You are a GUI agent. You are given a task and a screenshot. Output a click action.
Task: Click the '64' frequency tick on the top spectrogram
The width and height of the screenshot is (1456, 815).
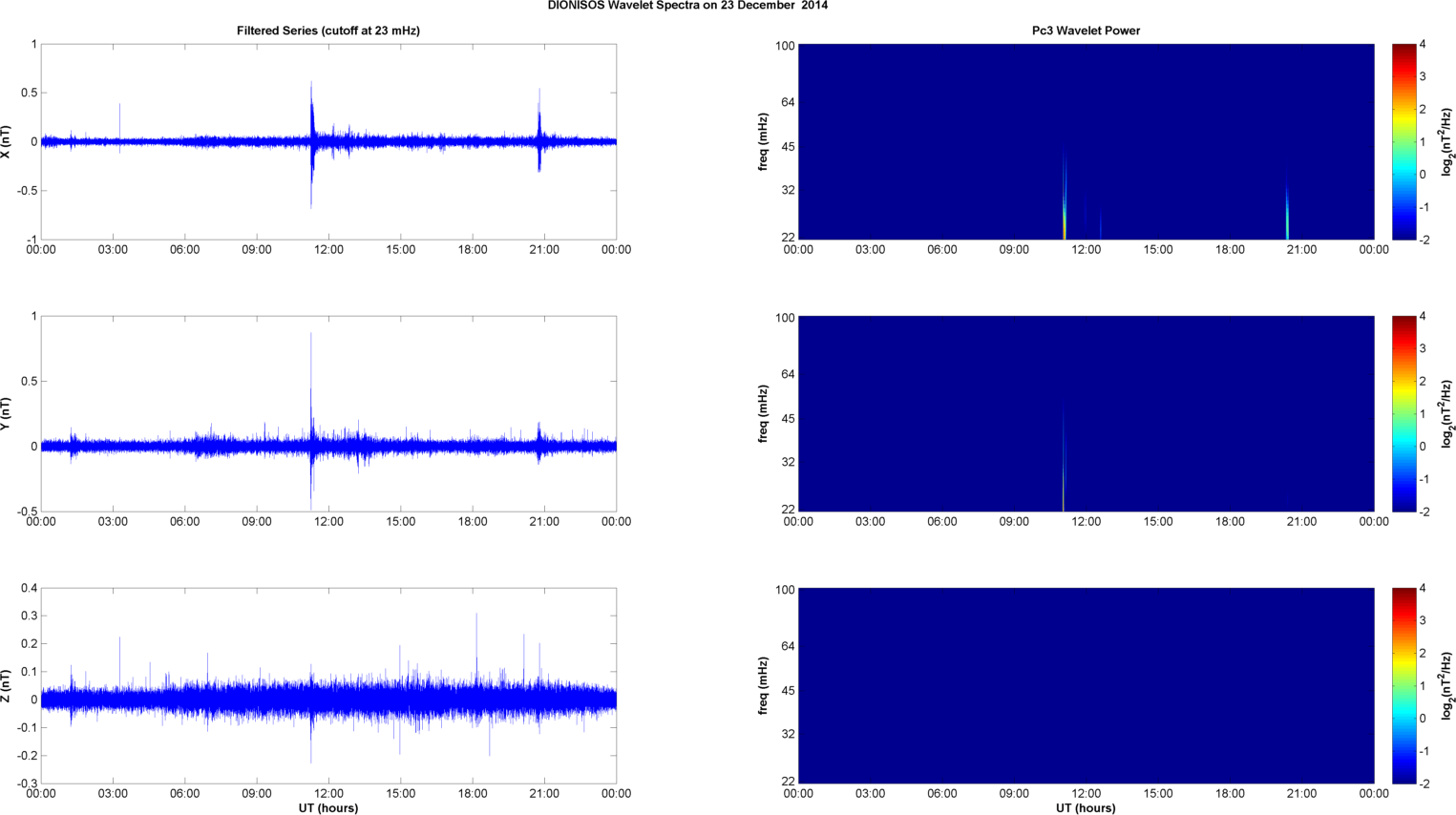[788, 102]
